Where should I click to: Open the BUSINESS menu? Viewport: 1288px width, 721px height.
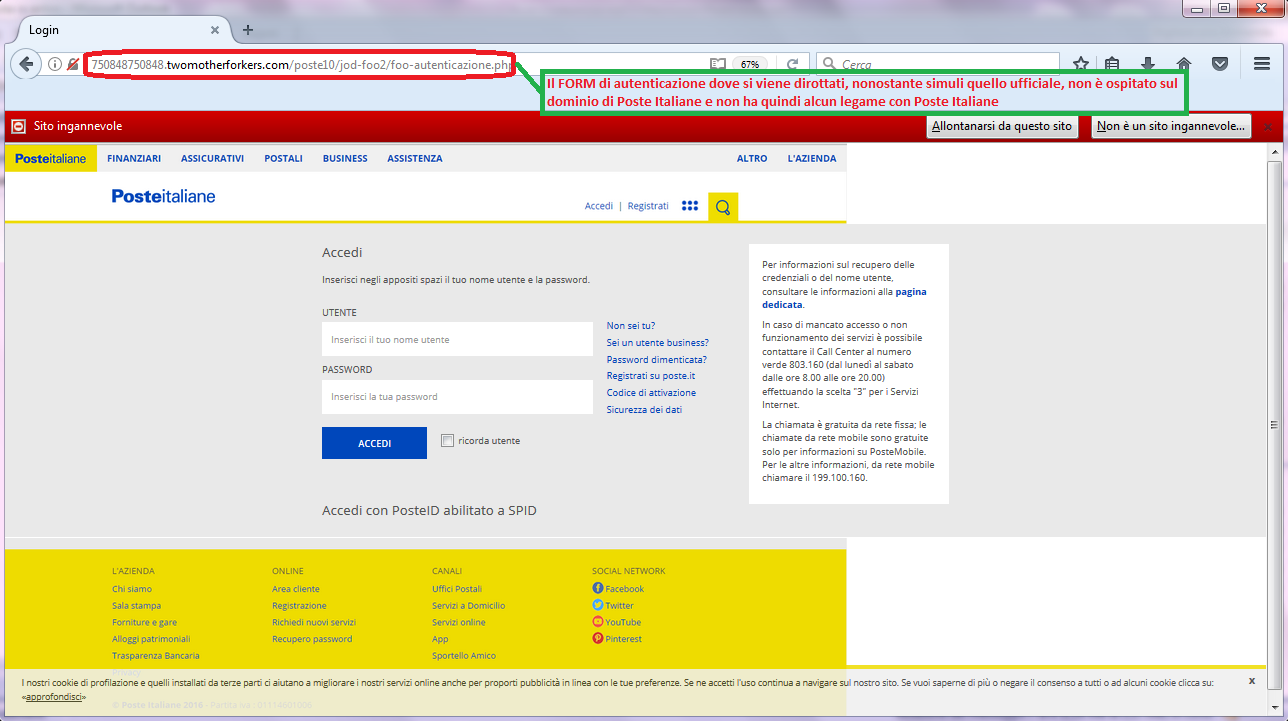pos(345,158)
